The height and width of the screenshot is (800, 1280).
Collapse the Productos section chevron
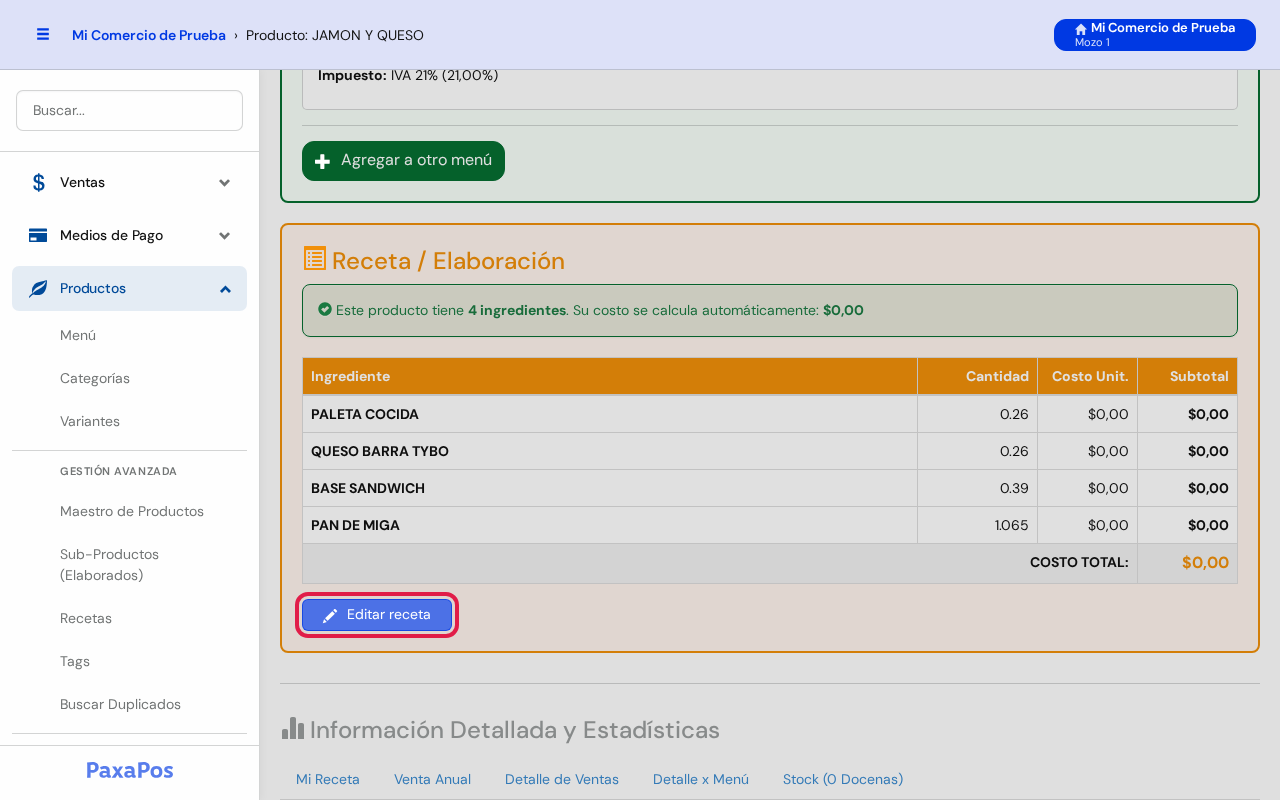pos(225,288)
